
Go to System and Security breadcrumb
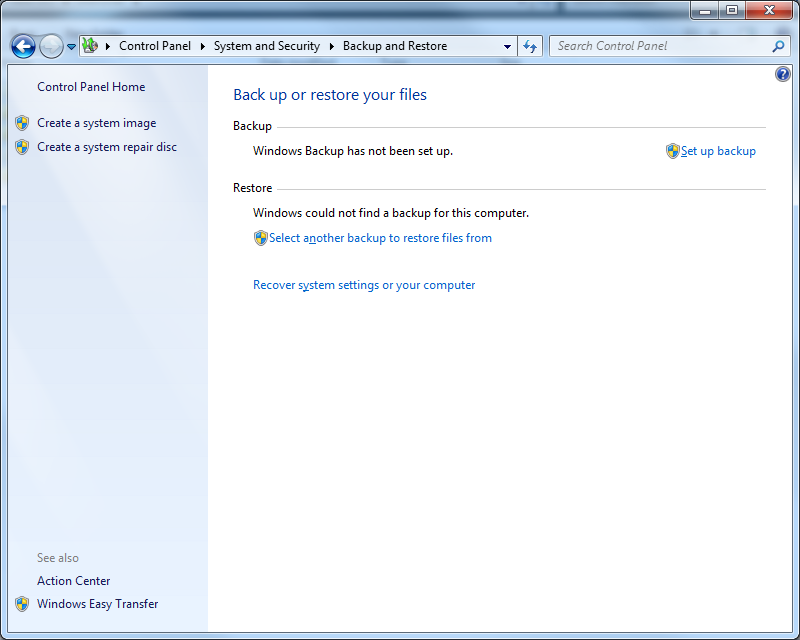266,46
